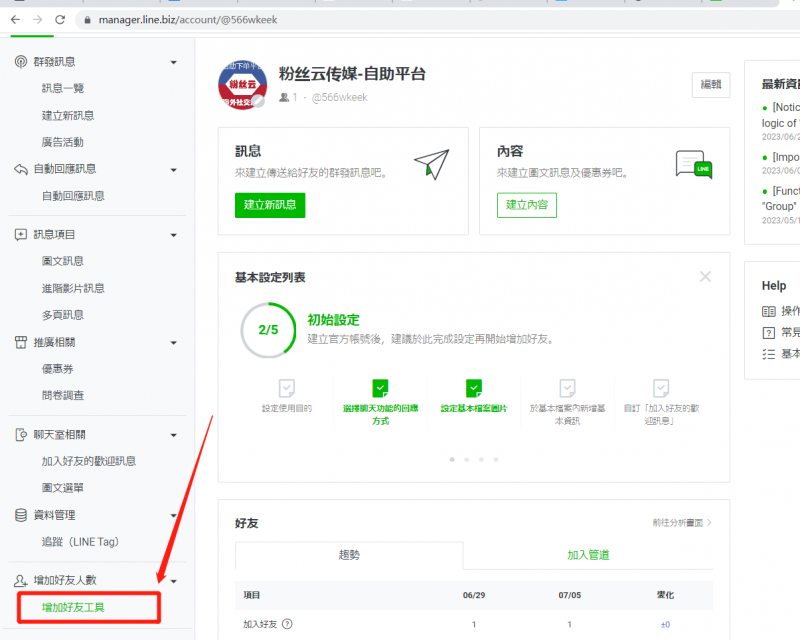Open the 選擇聊天功能的回應方式 checked step
Viewport: 800px width, 640px height.
click(380, 402)
